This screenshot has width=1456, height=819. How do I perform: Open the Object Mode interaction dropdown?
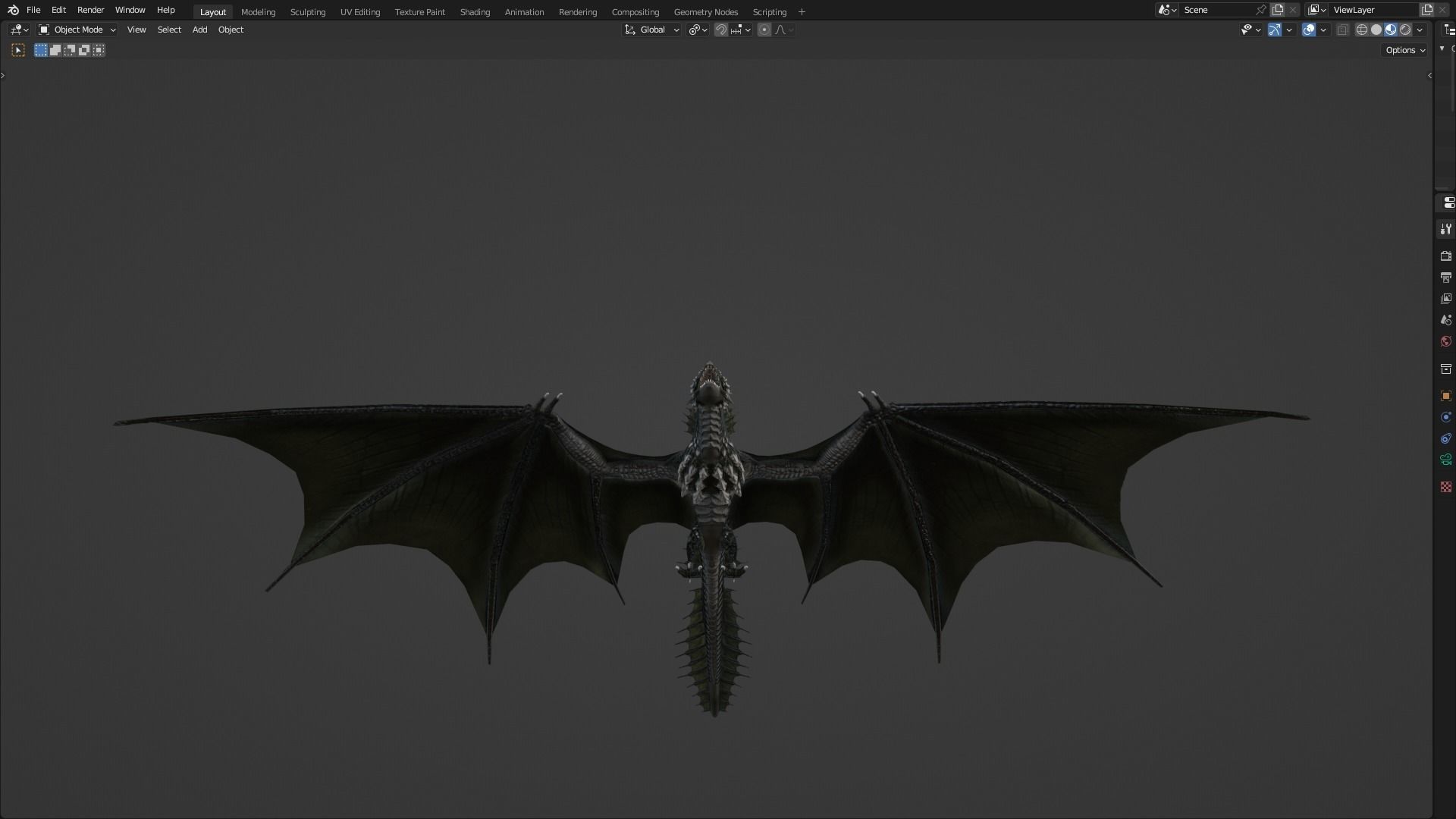(x=77, y=30)
